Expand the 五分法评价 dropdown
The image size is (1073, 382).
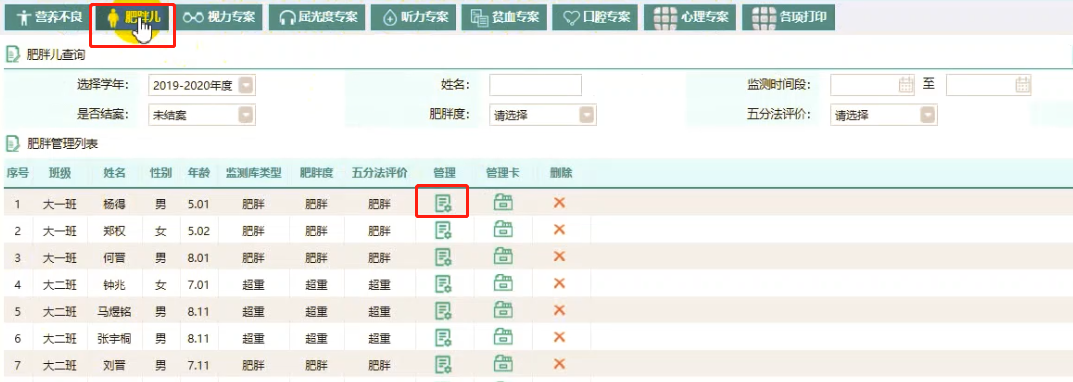(x=928, y=115)
